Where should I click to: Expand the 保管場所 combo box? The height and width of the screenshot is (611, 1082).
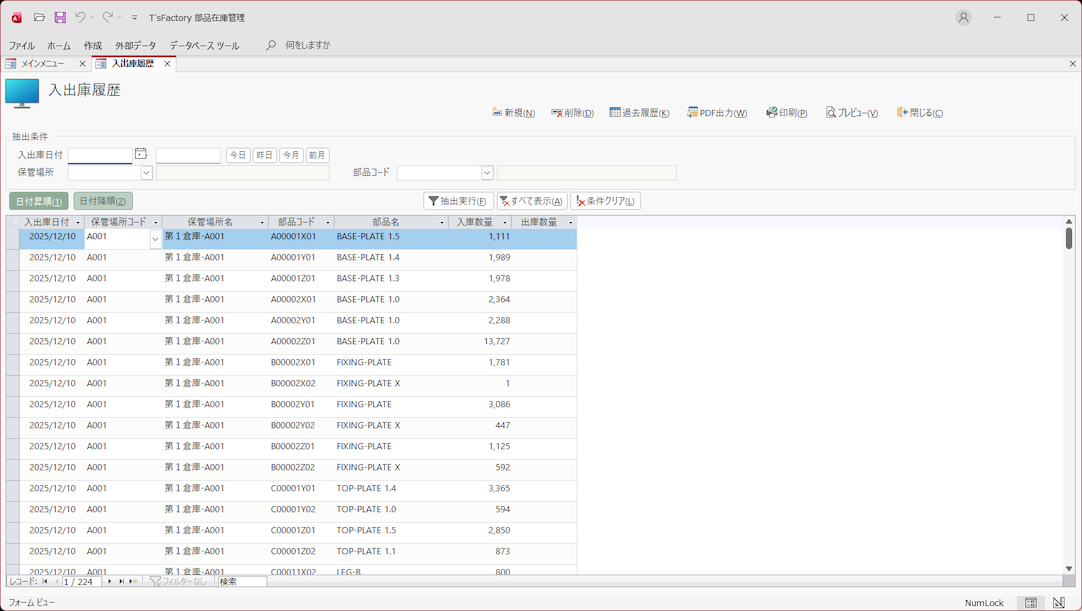coord(146,173)
